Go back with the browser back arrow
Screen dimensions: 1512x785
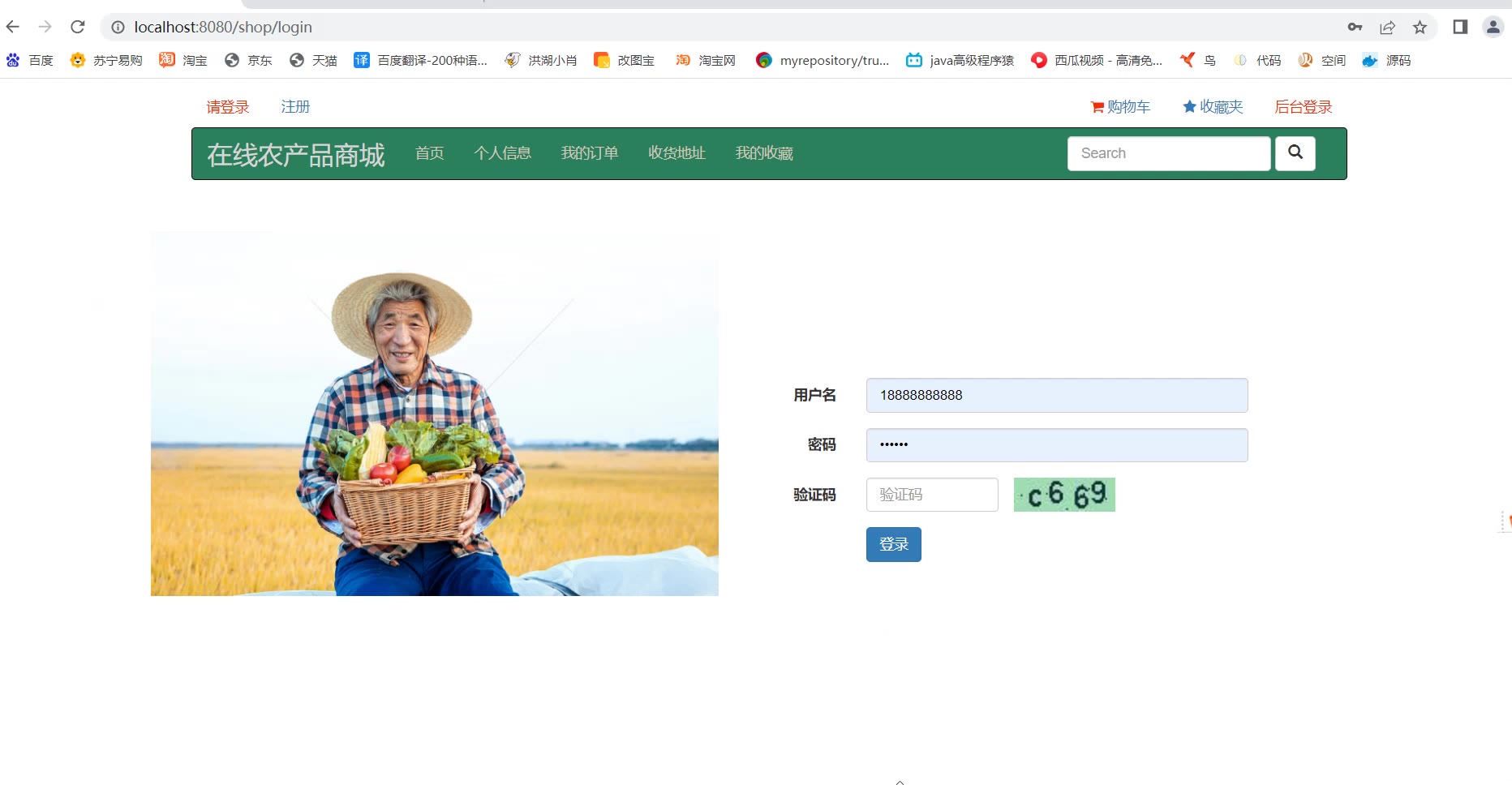click(13, 27)
